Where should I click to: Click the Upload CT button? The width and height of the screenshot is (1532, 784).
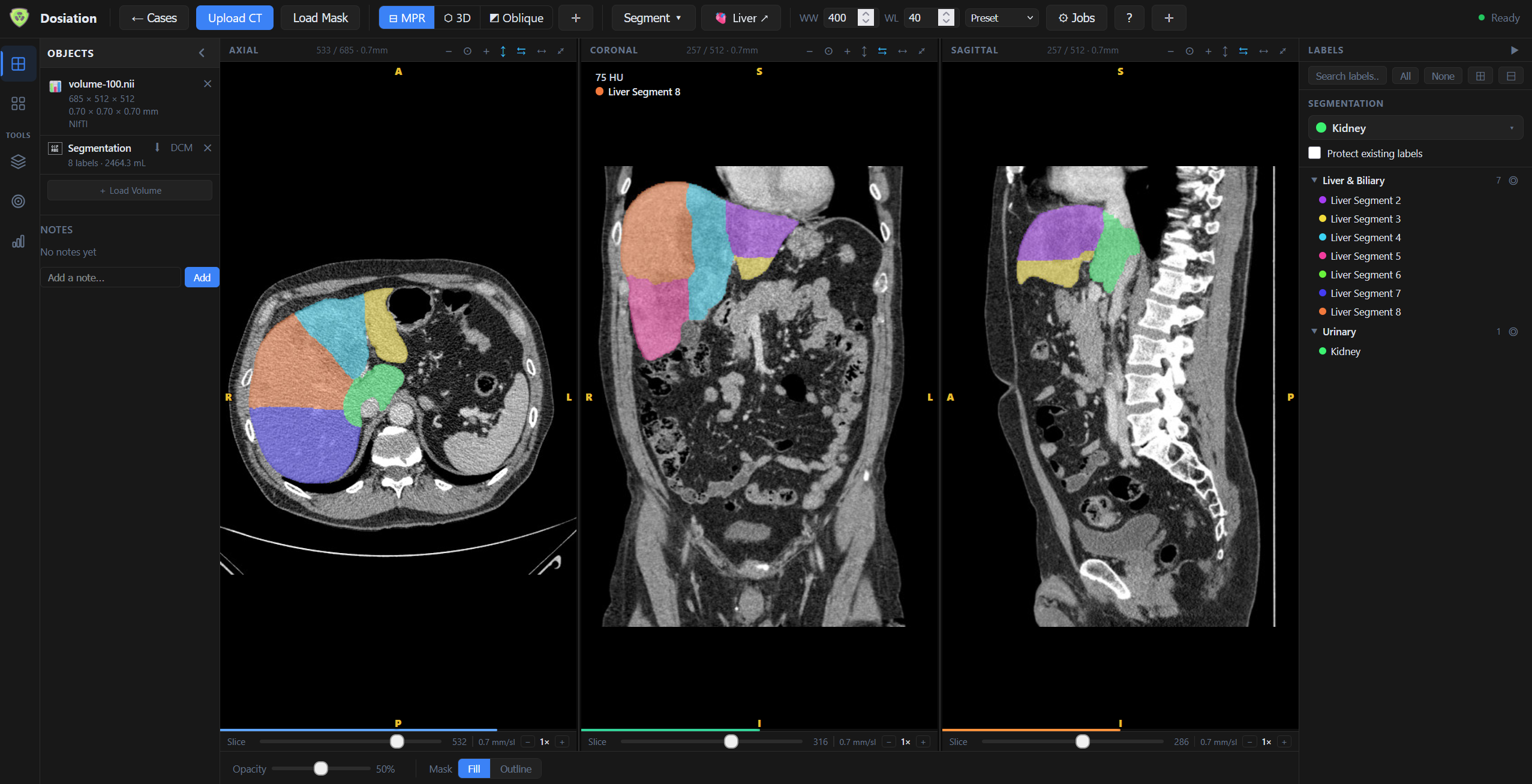[x=235, y=18]
